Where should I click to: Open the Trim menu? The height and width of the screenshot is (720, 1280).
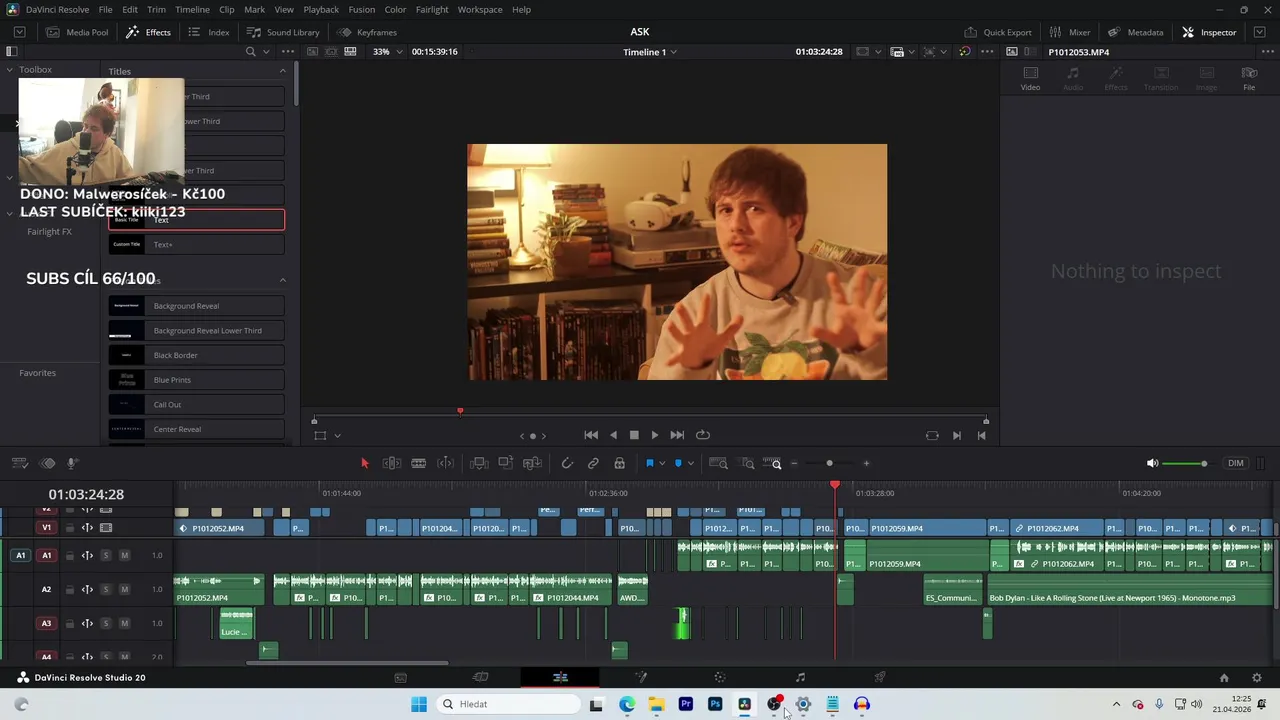156,10
